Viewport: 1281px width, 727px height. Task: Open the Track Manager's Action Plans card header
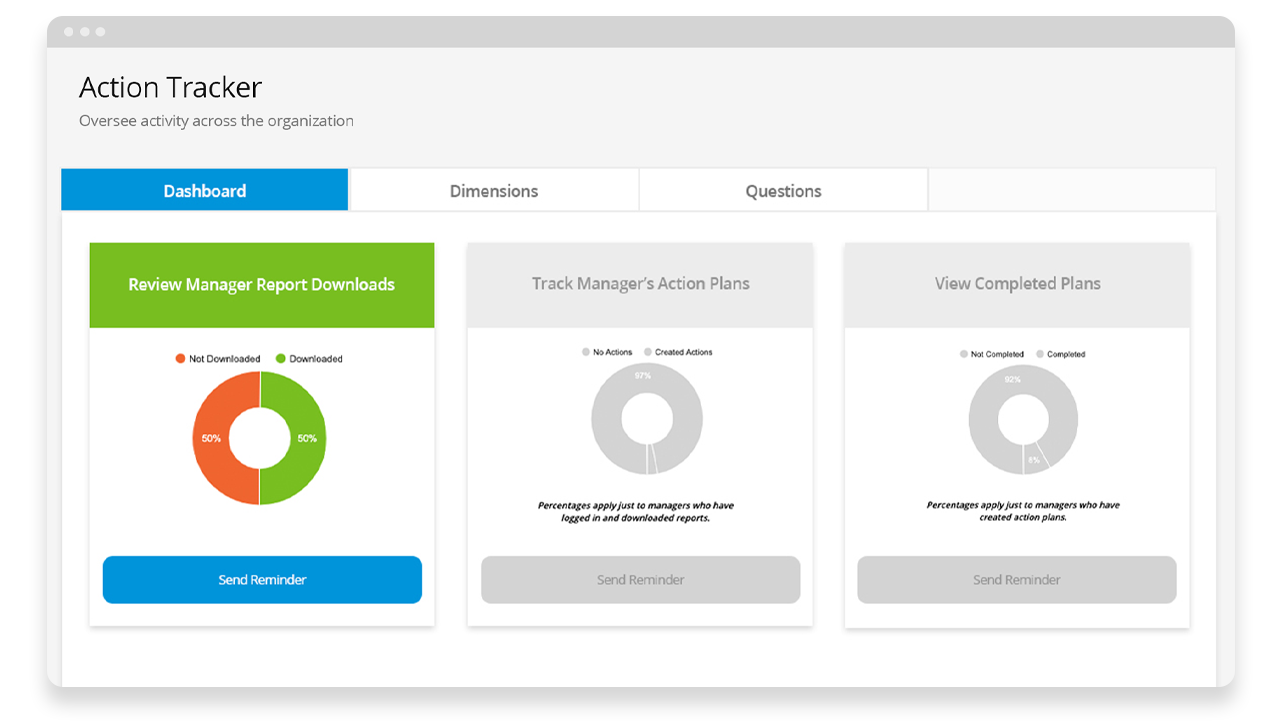(640, 284)
